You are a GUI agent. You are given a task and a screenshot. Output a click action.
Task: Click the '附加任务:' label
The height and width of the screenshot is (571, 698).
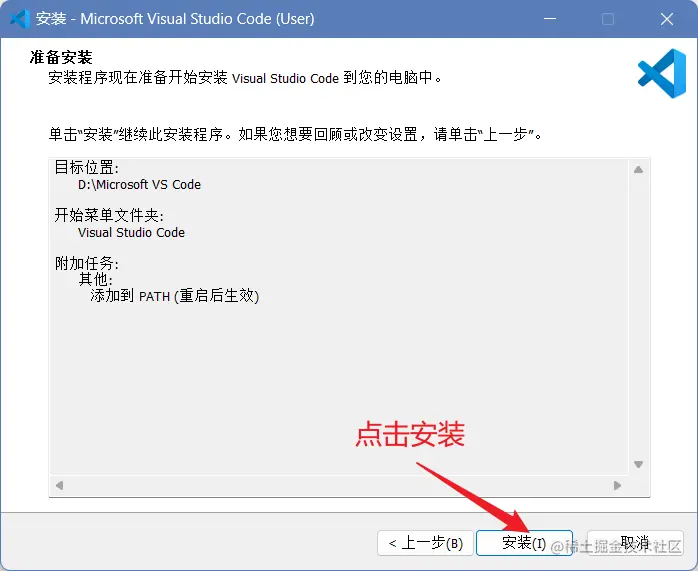(x=87, y=263)
